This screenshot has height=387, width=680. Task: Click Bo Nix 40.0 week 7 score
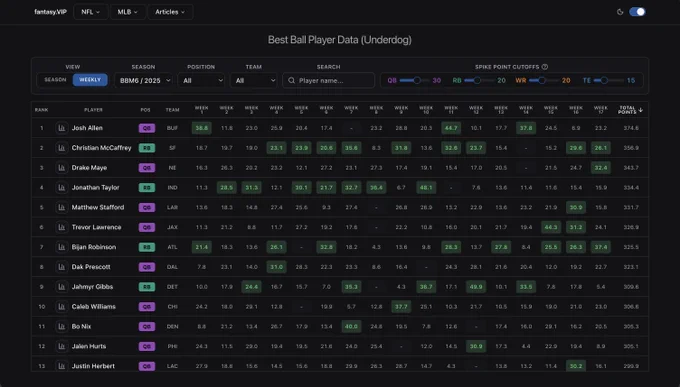pos(351,326)
